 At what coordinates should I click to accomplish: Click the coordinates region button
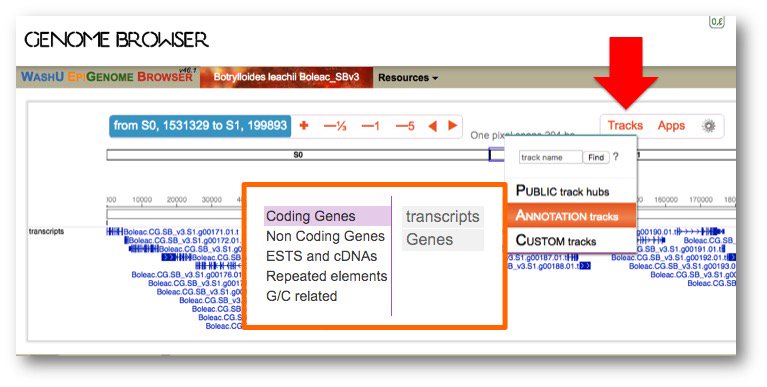pyautogui.click(x=200, y=126)
